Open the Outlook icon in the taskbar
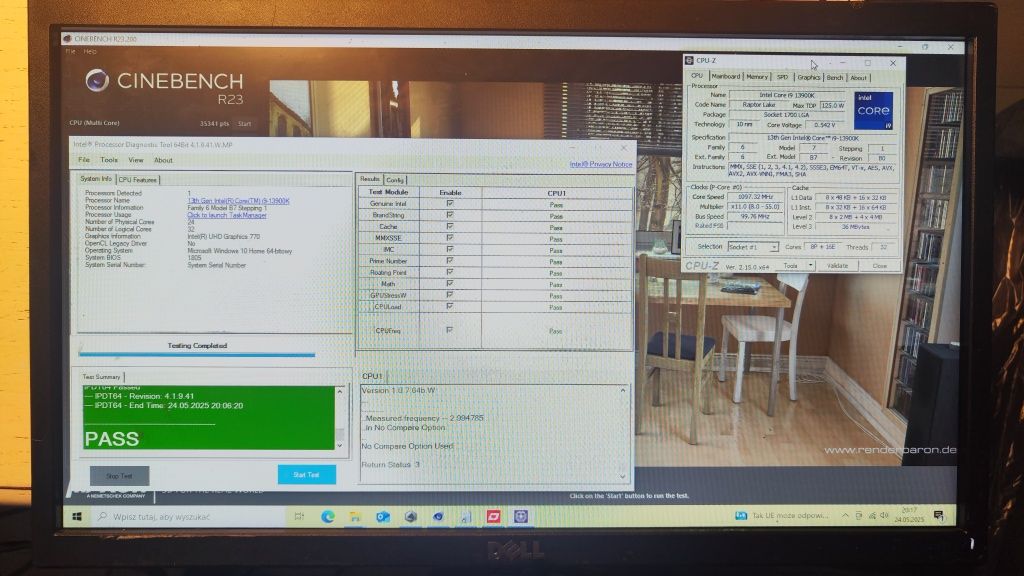 coord(383,517)
